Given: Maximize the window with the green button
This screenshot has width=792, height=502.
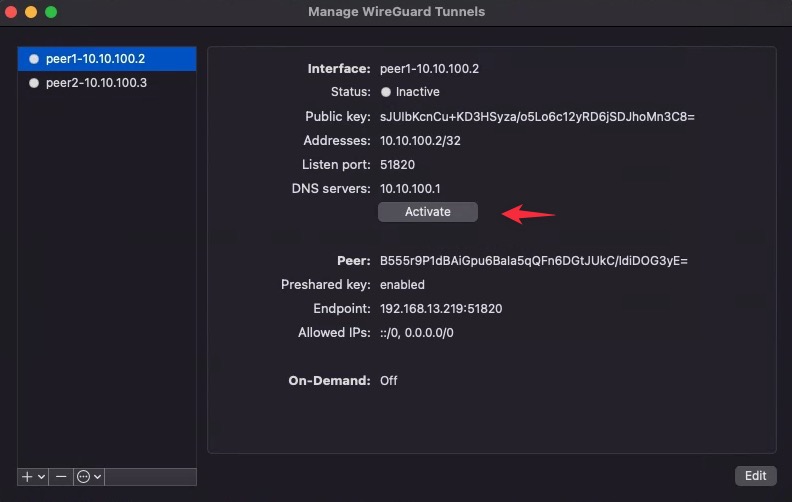Looking at the screenshot, I should pos(51,12).
